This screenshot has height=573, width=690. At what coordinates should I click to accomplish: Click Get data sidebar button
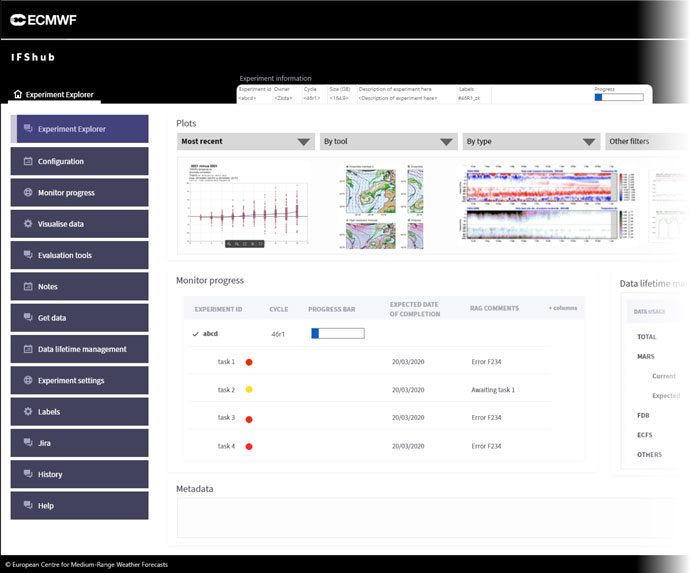pos(80,317)
